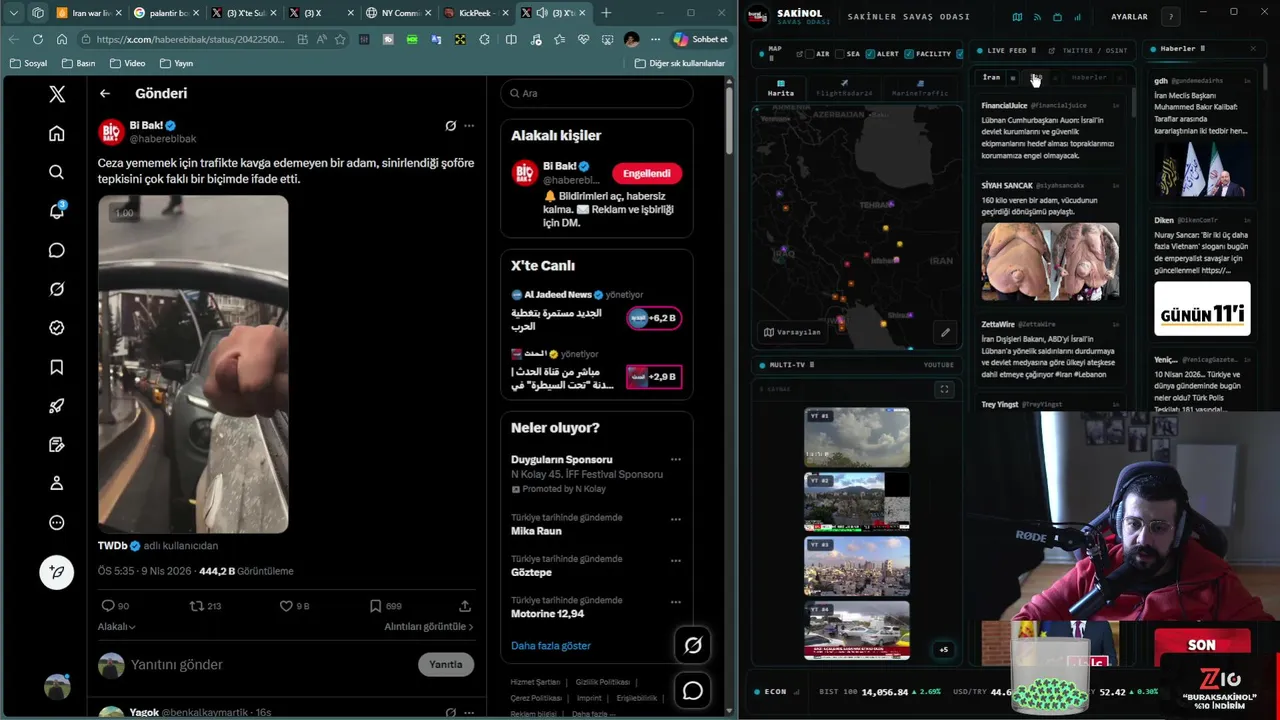Viewport: 1280px width, 720px height.
Task: Click the TV icon in Sakinol header
Action: click(x=1058, y=17)
